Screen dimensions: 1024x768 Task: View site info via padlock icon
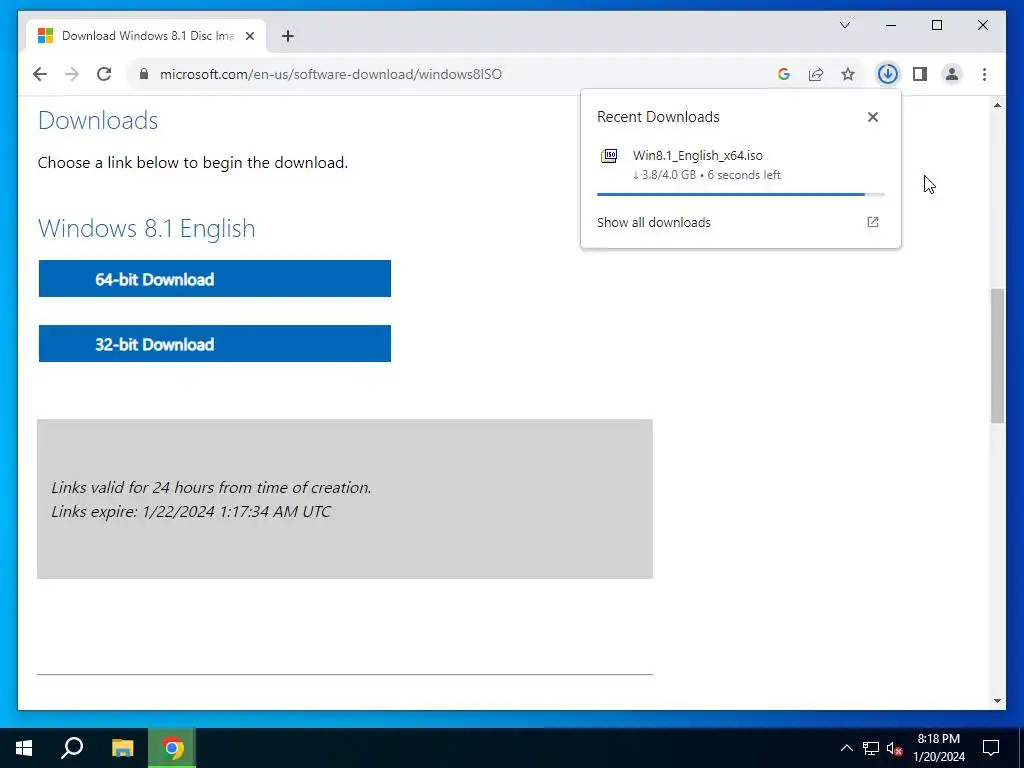point(144,74)
